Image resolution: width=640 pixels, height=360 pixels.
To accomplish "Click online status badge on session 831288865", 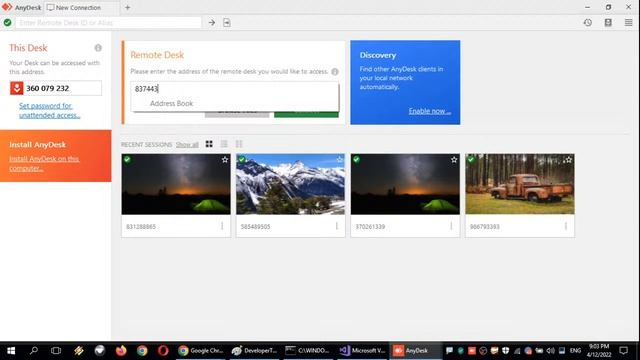I will (x=127, y=159).
